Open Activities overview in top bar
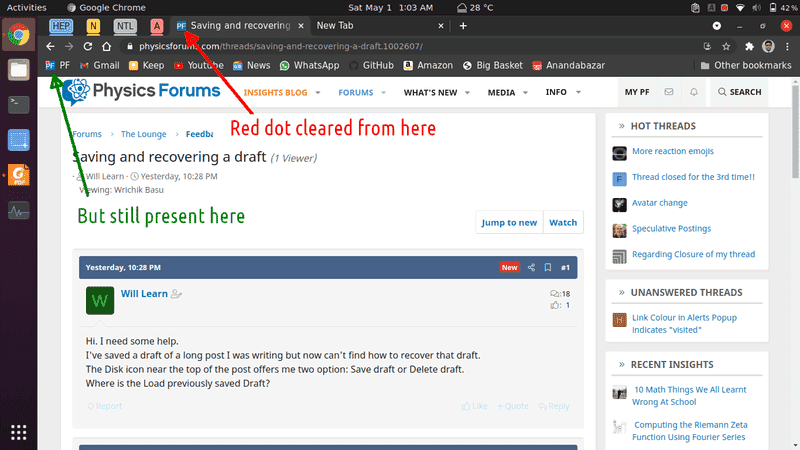This screenshot has width=800, height=450. tap(27, 8)
